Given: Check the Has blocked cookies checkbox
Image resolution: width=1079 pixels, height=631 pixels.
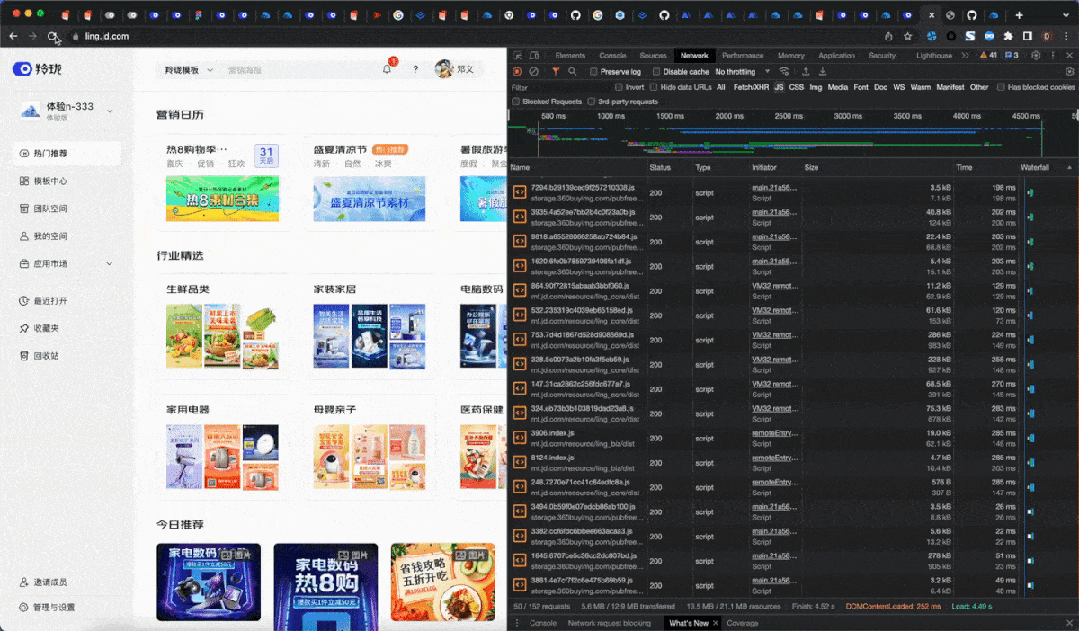Looking at the screenshot, I should click(1001, 87).
